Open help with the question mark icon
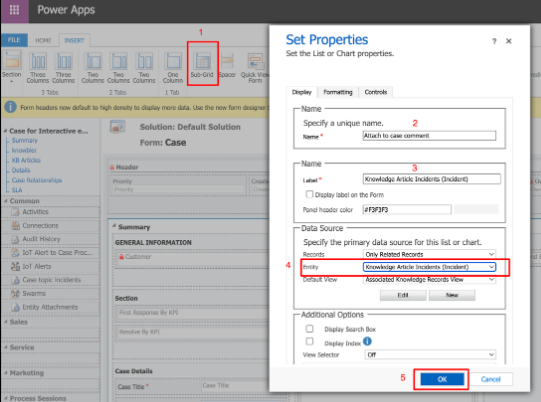Screen dimensions: 541x402 coord(494,41)
